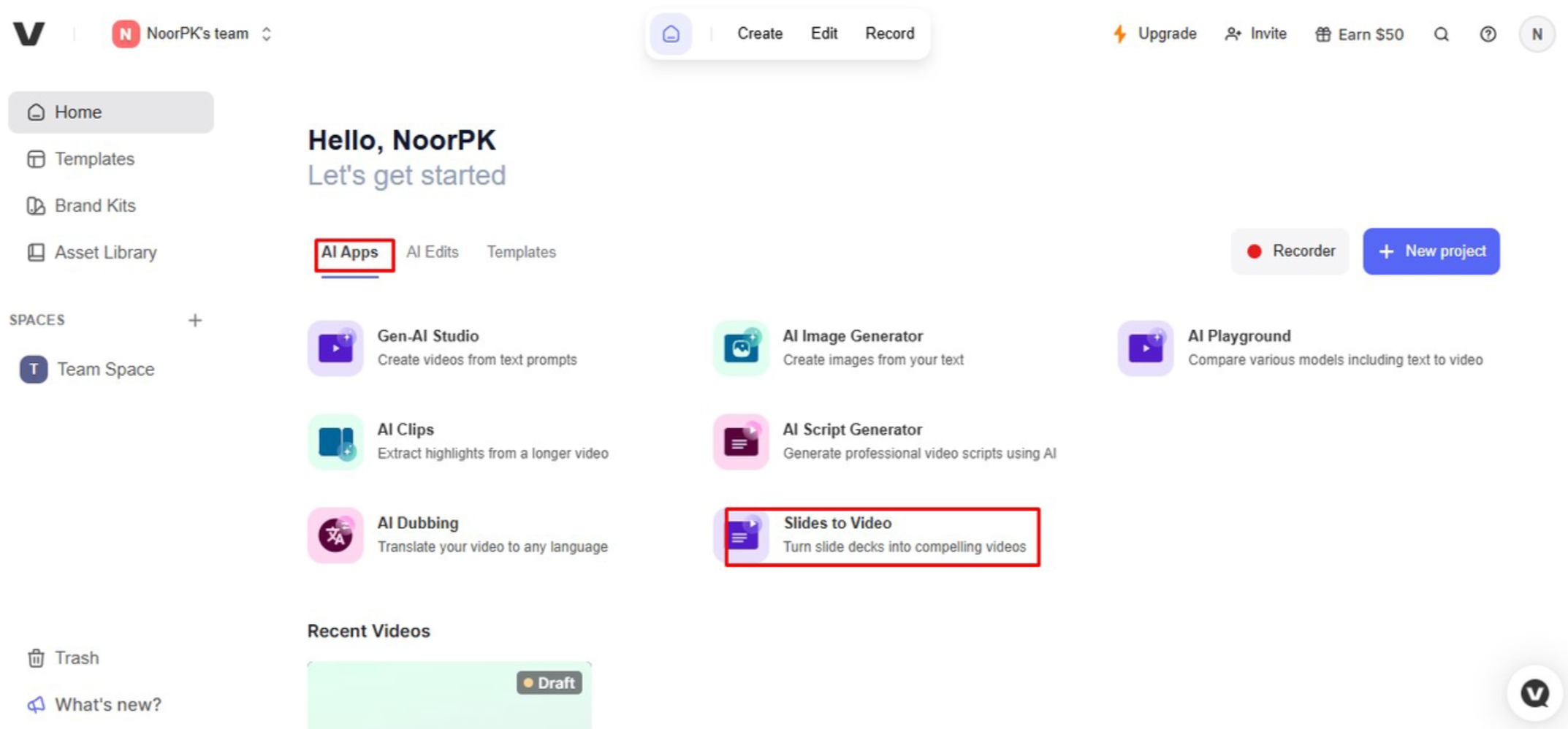Image resolution: width=1568 pixels, height=729 pixels.
Task: Switch to the AI Apps tab
Action: tap(350, 252)
